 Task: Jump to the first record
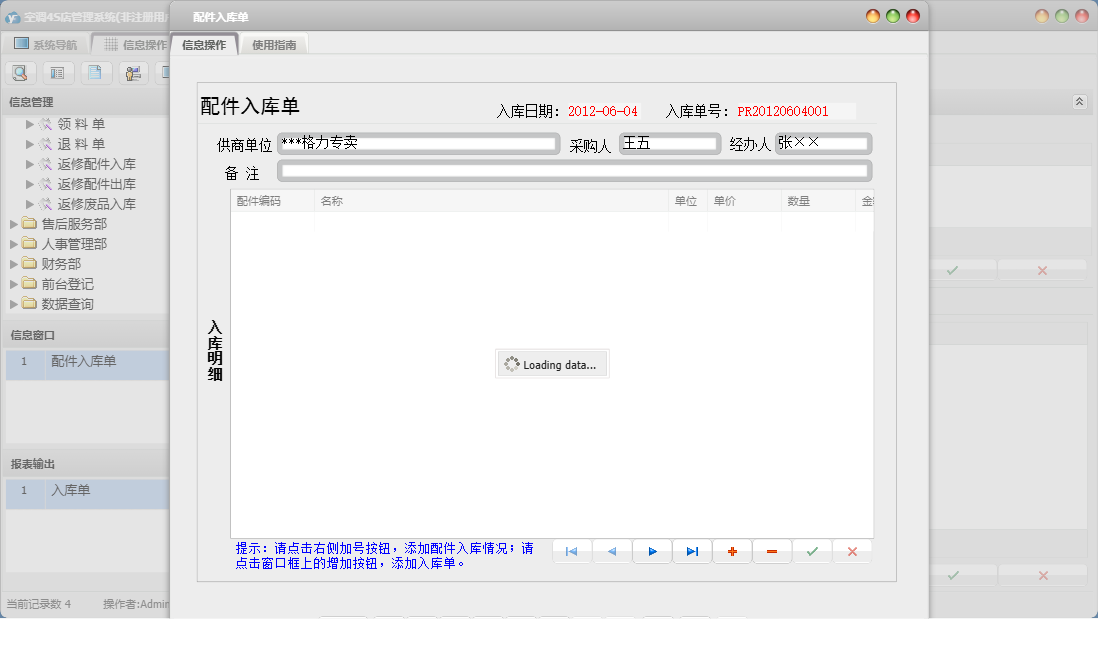(571, 551)
